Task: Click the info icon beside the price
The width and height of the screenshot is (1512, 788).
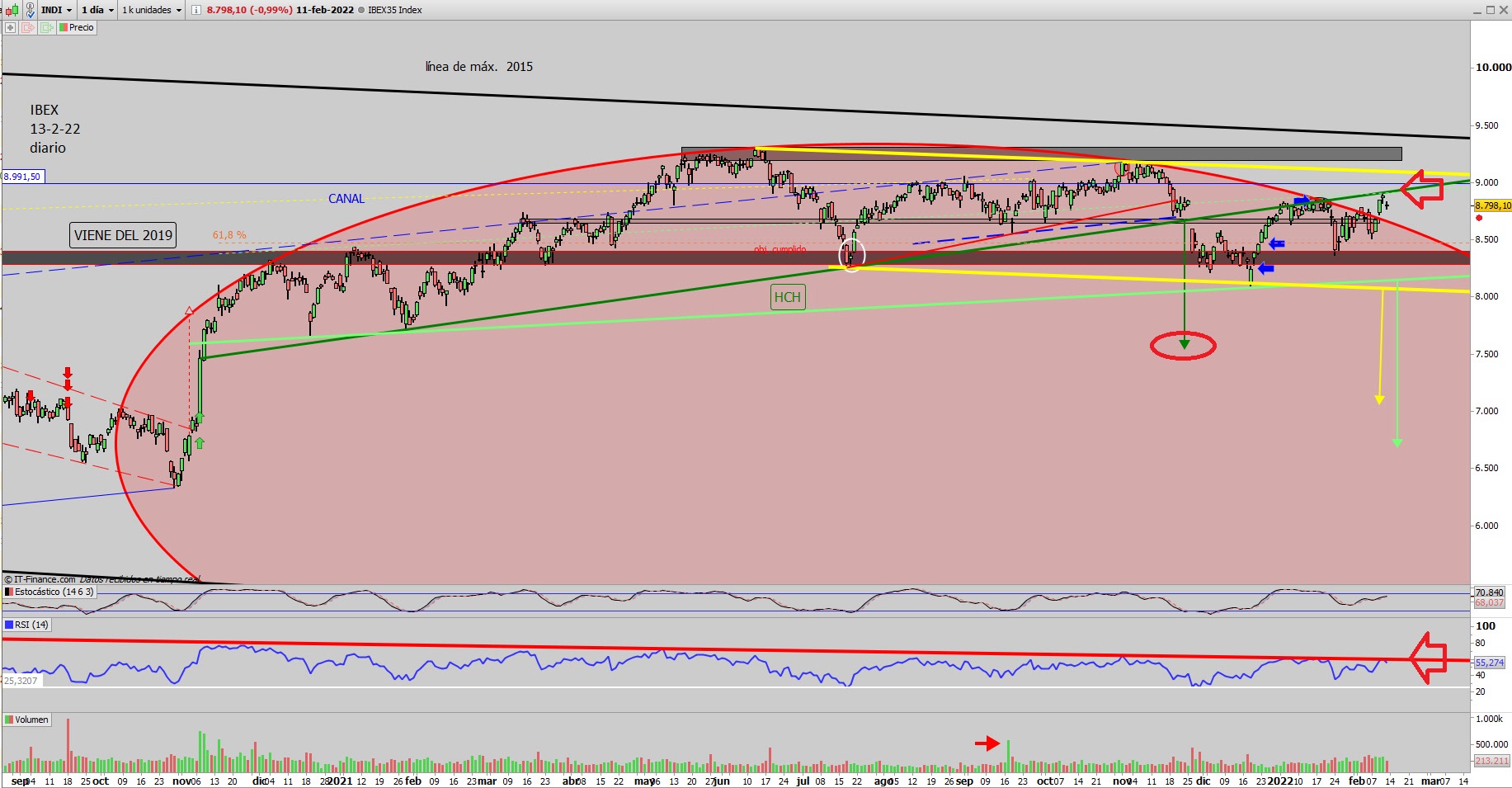Action: point(195,10)
